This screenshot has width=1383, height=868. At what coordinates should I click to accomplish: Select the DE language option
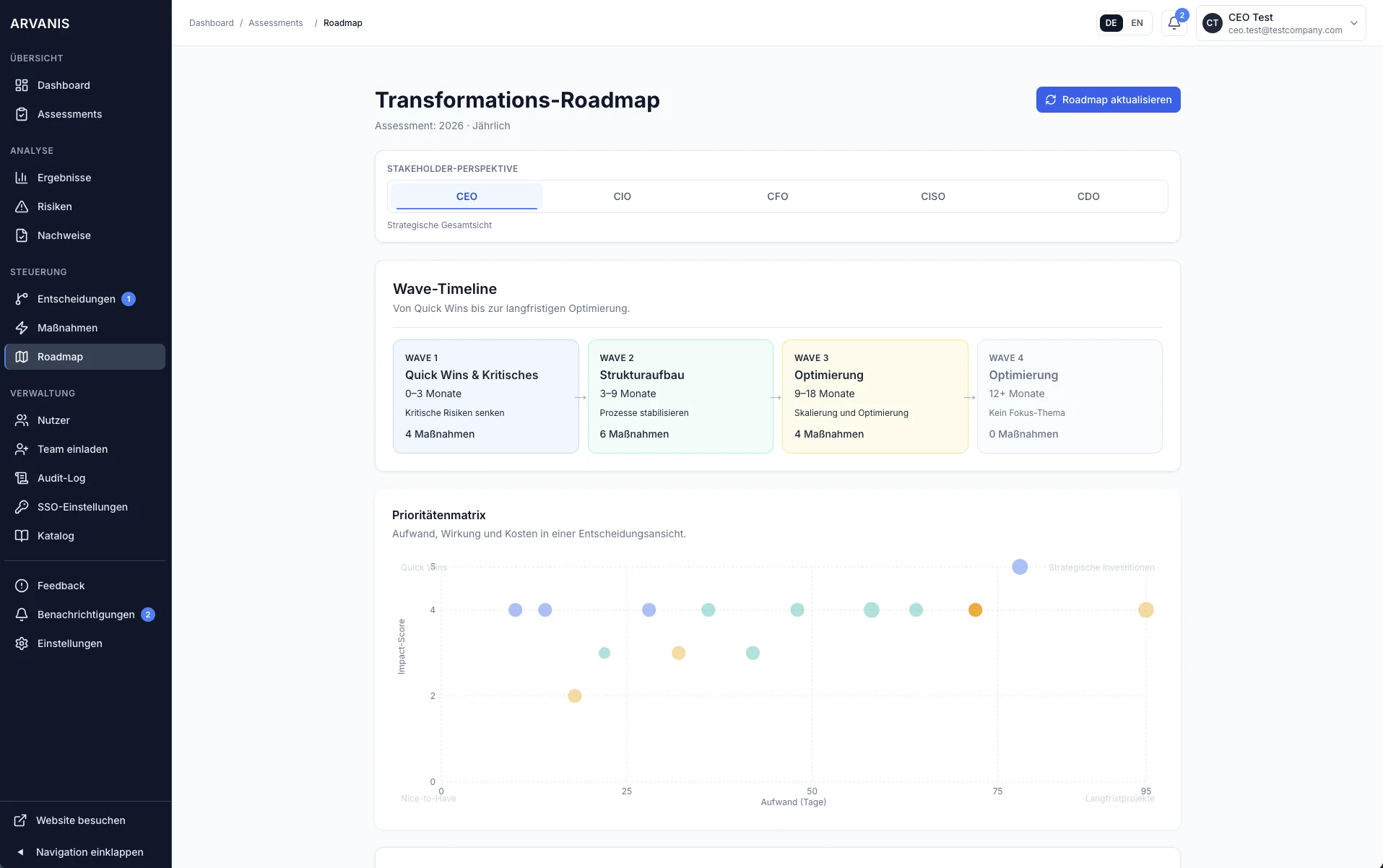pyautogui.click(x=1110, y=22)
